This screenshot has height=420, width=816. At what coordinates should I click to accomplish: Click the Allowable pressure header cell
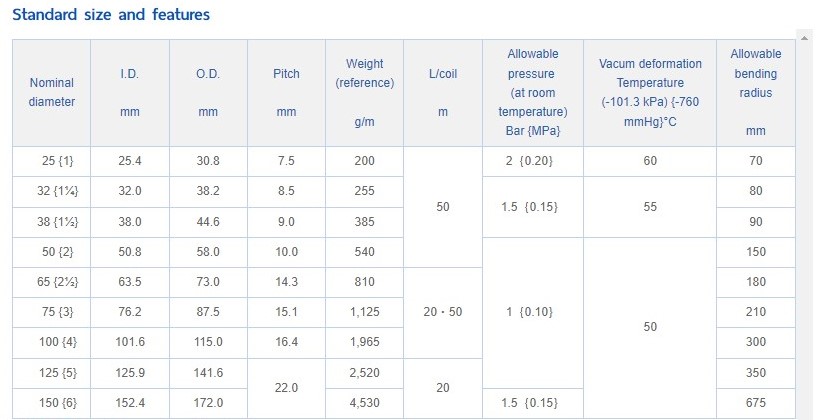pos(533,93)
